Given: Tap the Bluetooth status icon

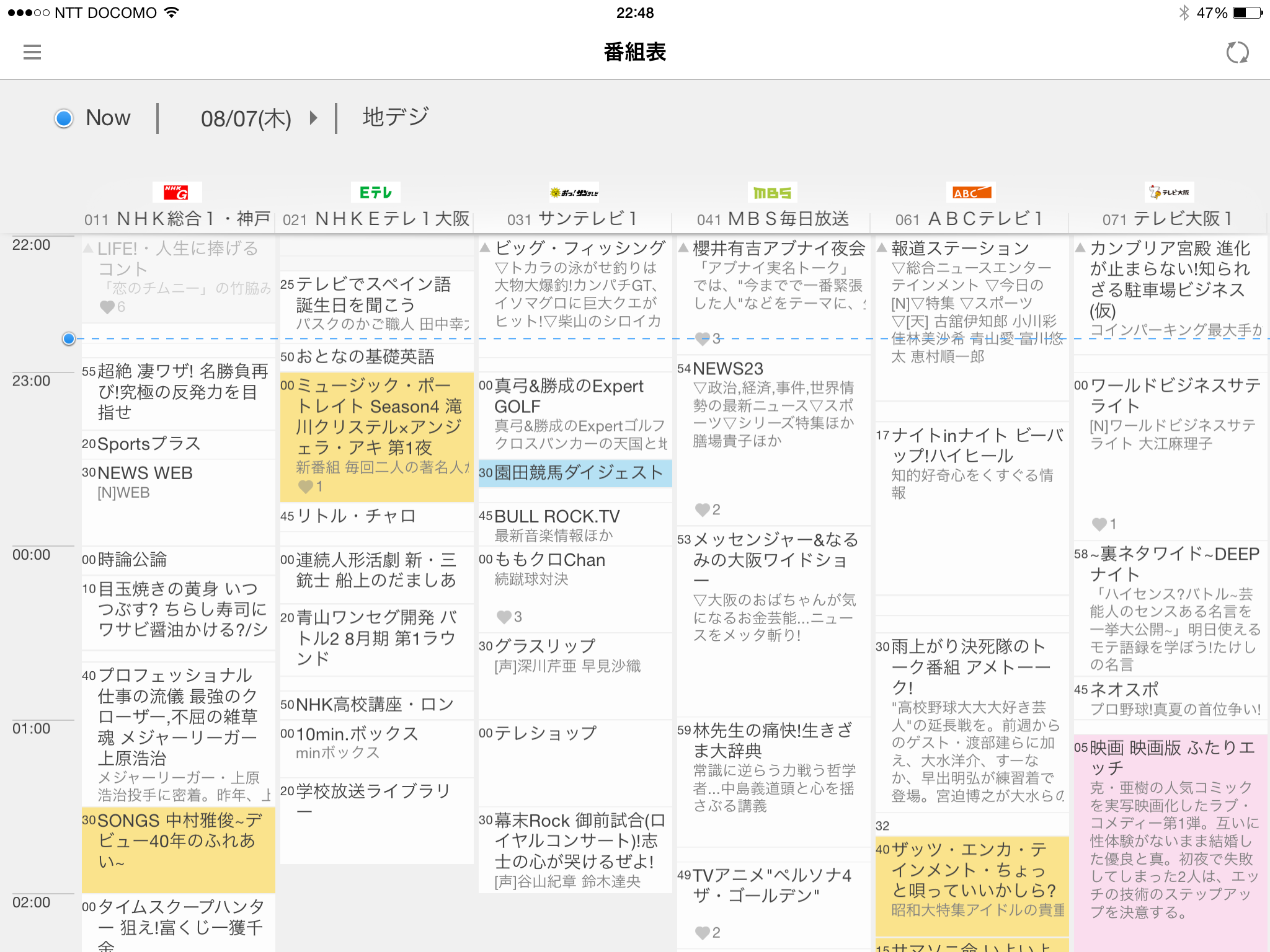Looking at the screenshot, I should pos(1184,13).
